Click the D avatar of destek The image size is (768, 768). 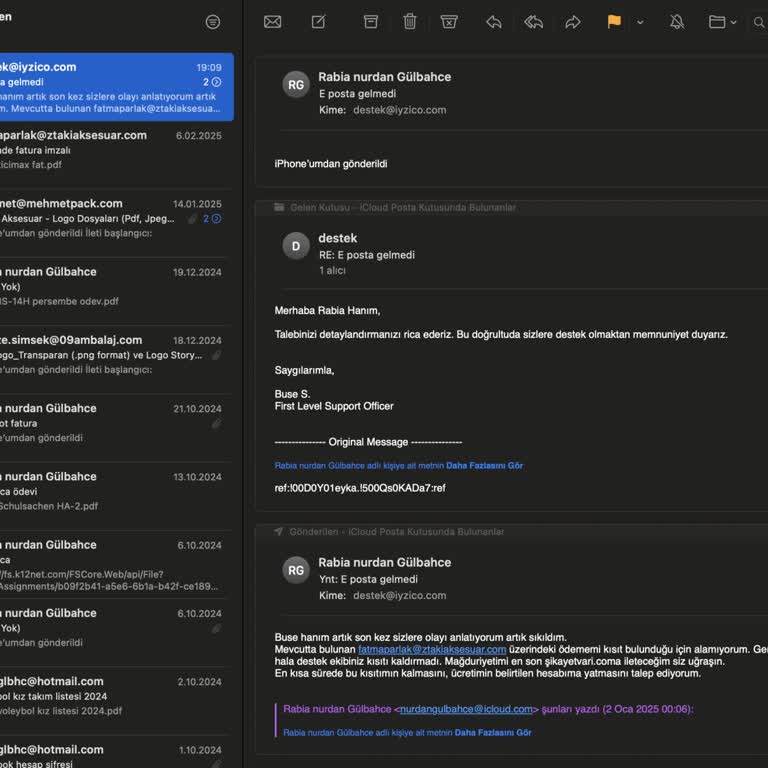click(296, 246)
